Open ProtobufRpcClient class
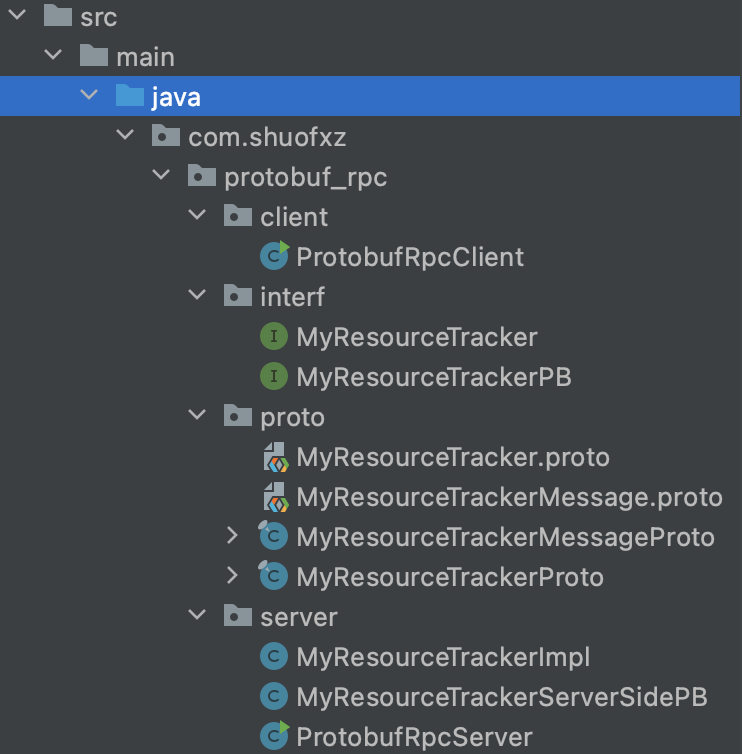 [x=410, y=257]
